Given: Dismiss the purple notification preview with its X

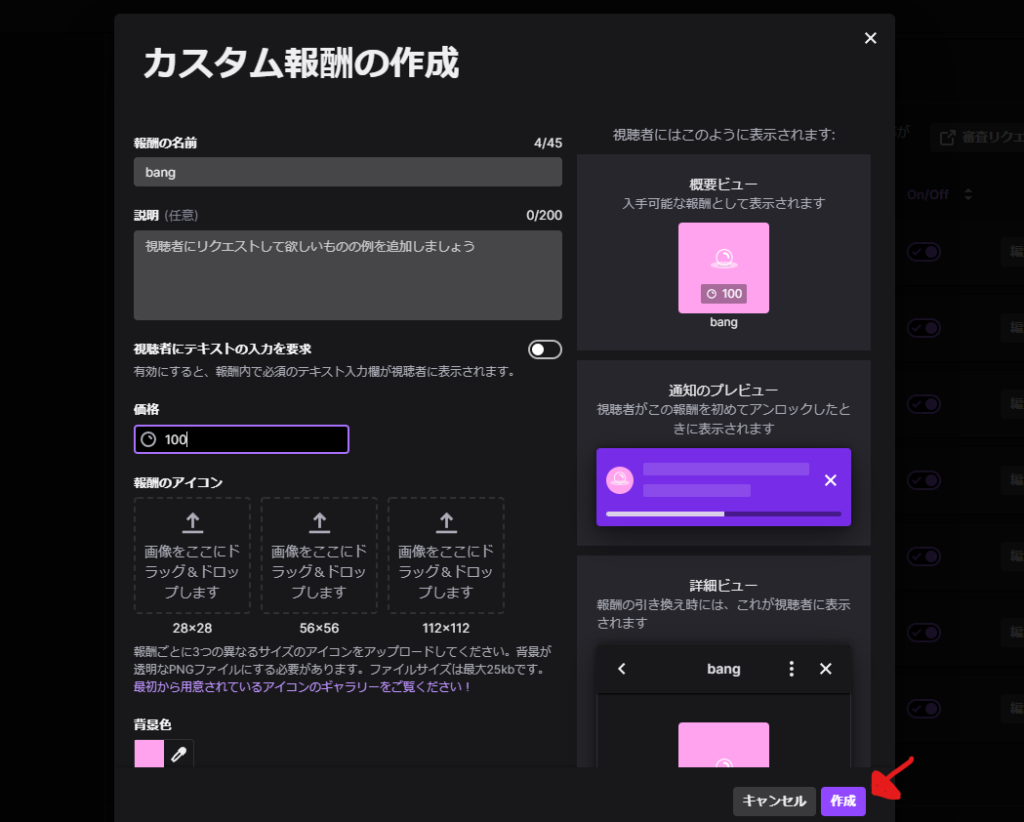Looking at the screenshot, I should 830,481.
